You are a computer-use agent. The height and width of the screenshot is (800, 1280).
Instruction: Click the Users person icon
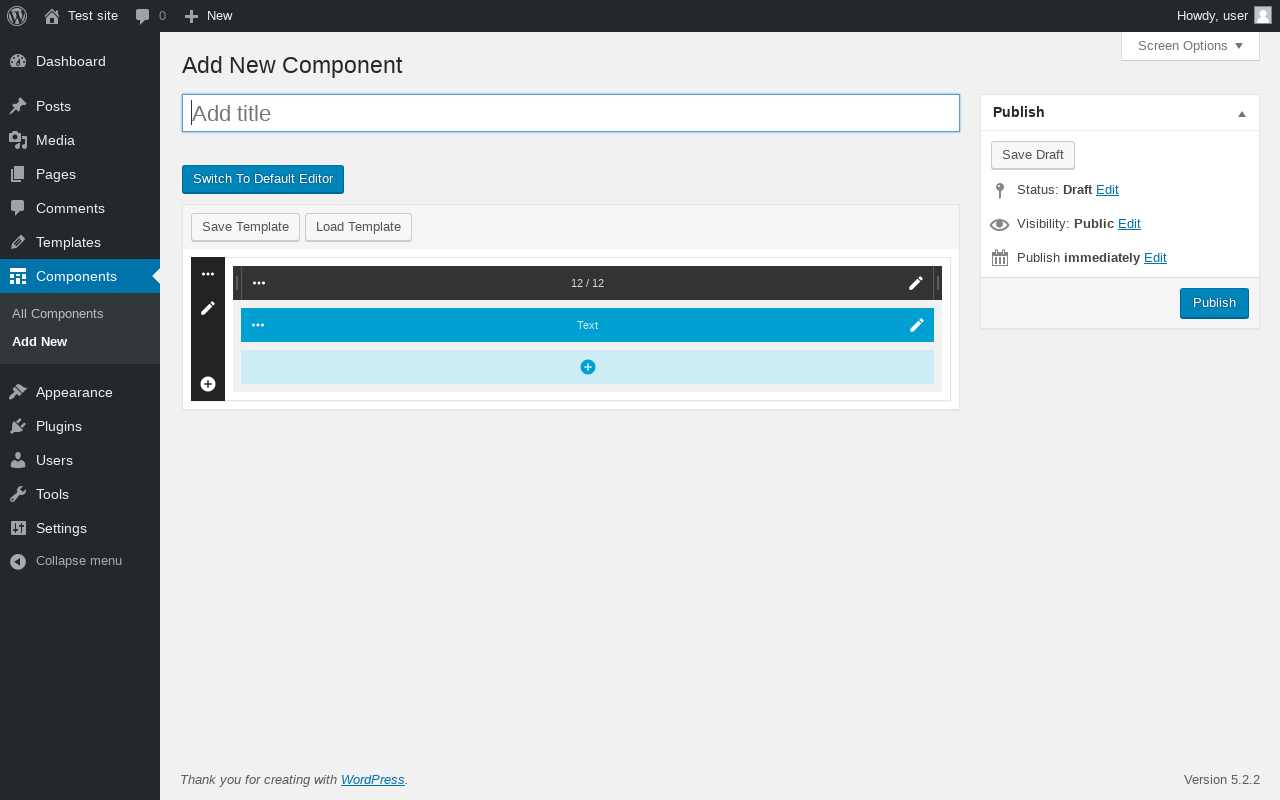click(18, 460)
